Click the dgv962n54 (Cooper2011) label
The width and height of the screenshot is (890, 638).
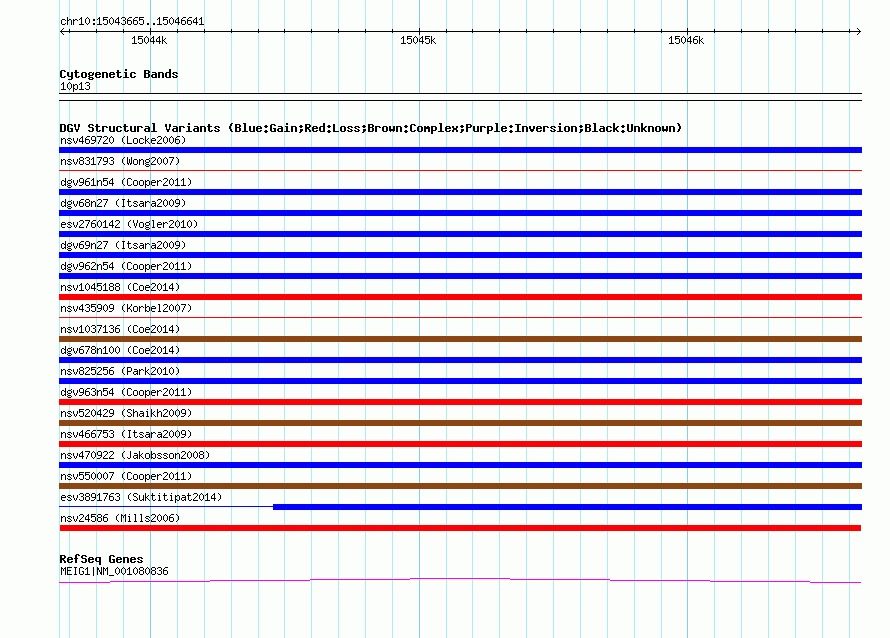click(x=126, y=266)
